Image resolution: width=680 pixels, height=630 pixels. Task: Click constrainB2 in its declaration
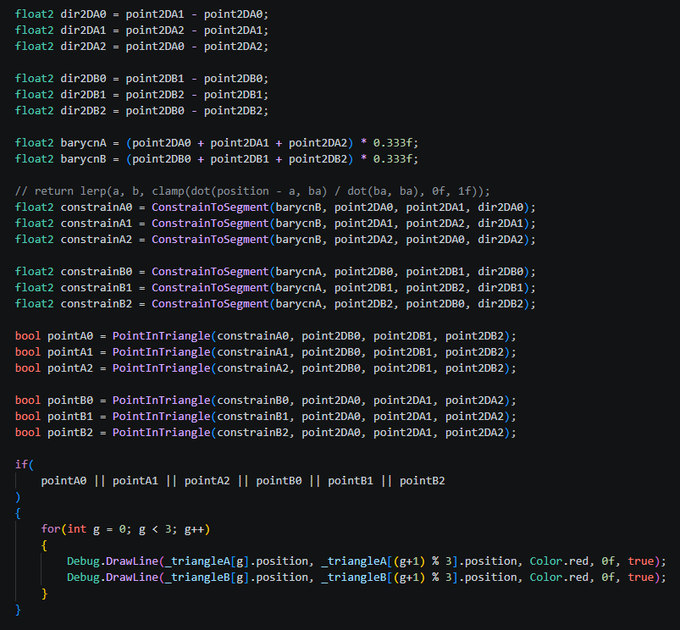coord(96,304)
